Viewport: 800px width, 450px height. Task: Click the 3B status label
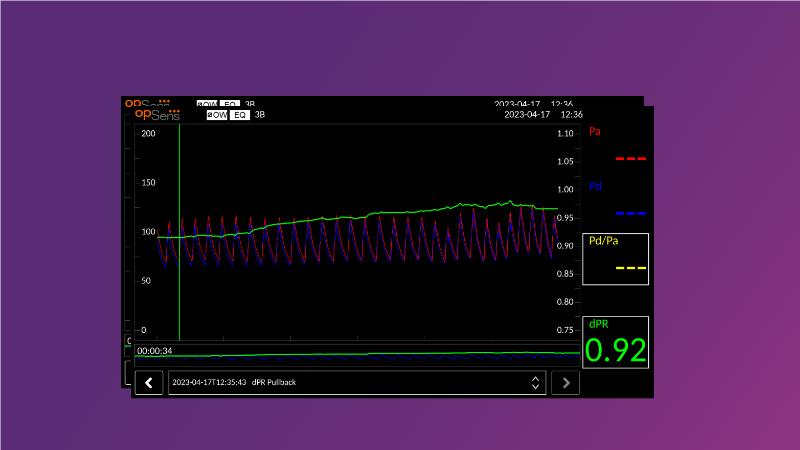pyautogui.click(x=260, y=115)
